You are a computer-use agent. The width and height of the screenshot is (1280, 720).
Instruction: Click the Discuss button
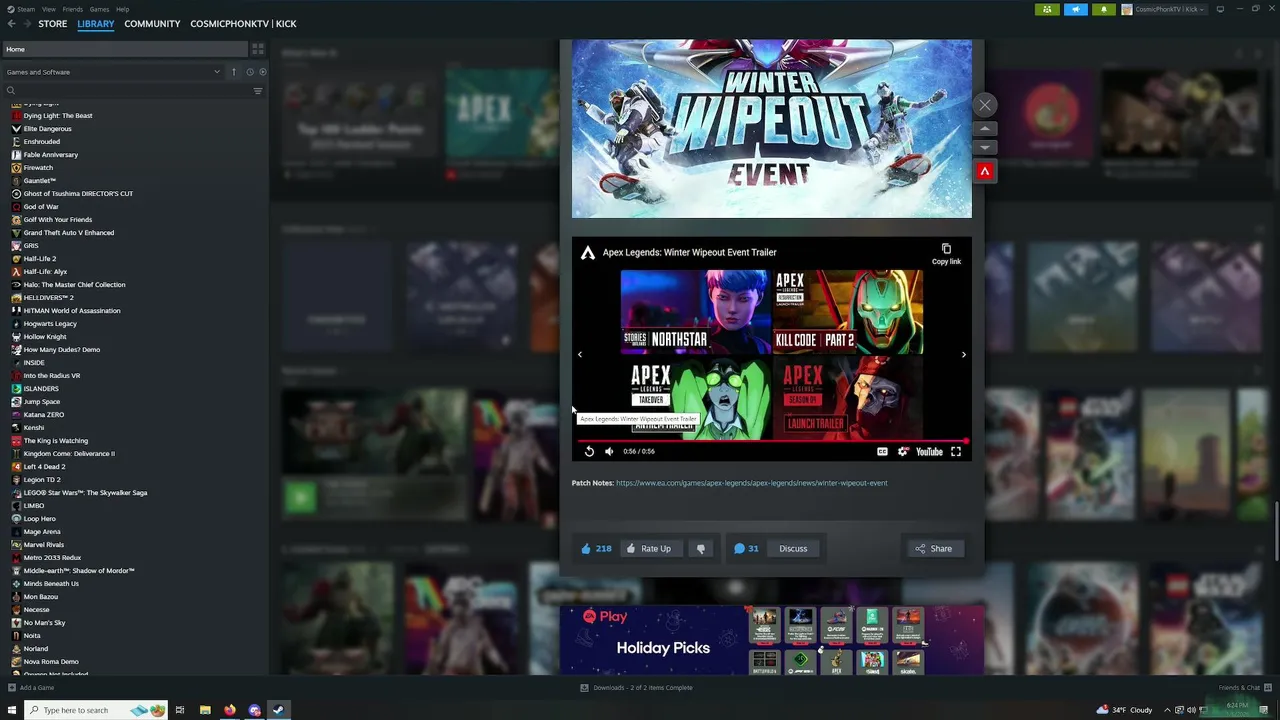(x=793, y=548)
